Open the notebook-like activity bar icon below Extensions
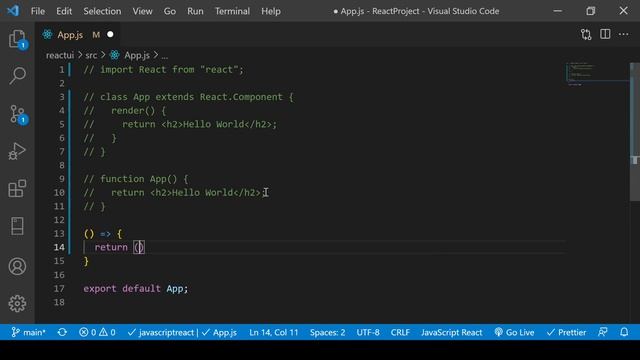 click(x=18, y=226)
